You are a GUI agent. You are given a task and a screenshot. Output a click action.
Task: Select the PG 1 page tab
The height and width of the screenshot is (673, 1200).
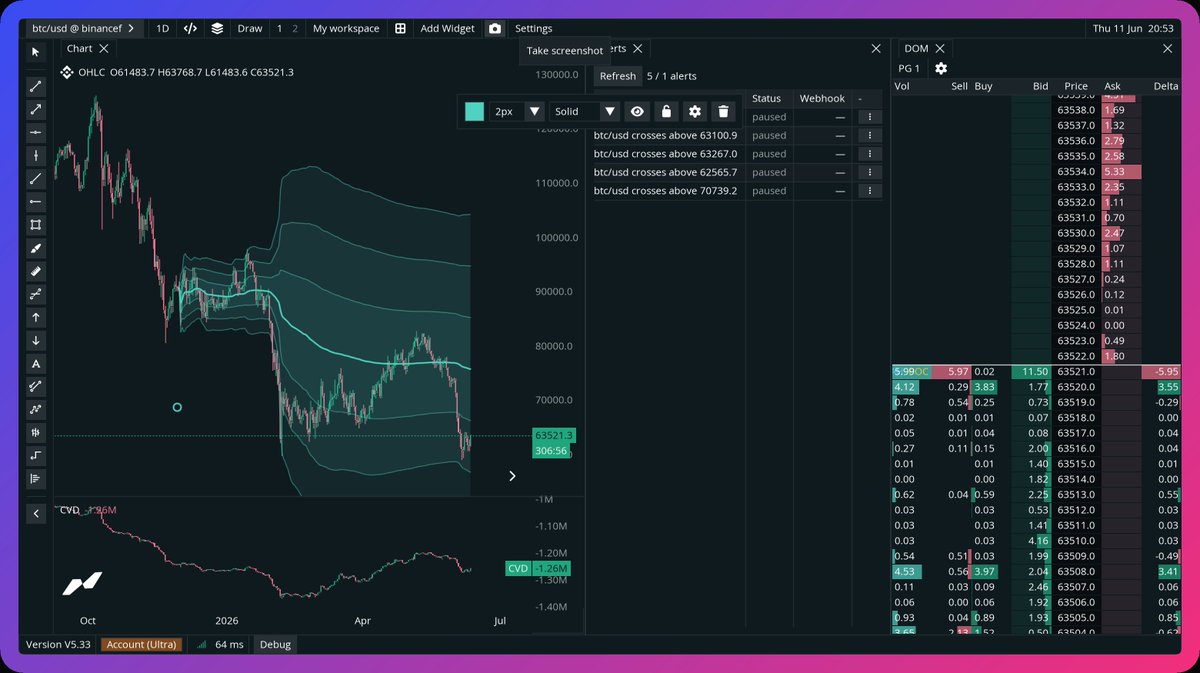click(910, 68)
